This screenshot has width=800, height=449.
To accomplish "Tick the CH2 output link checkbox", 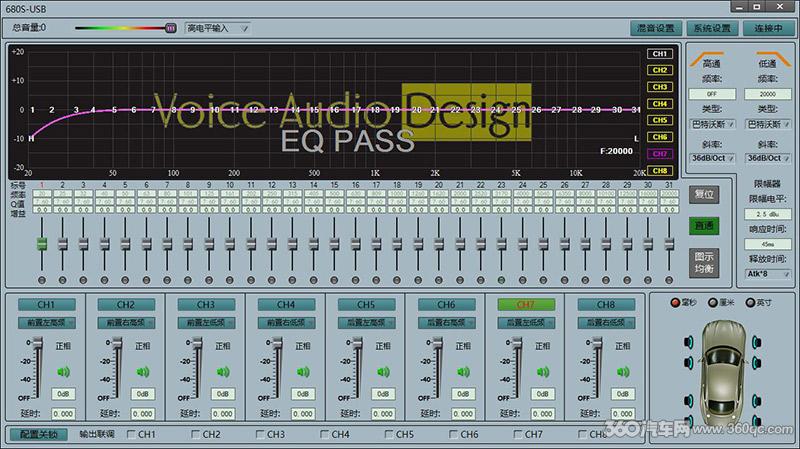I will 195,434.
